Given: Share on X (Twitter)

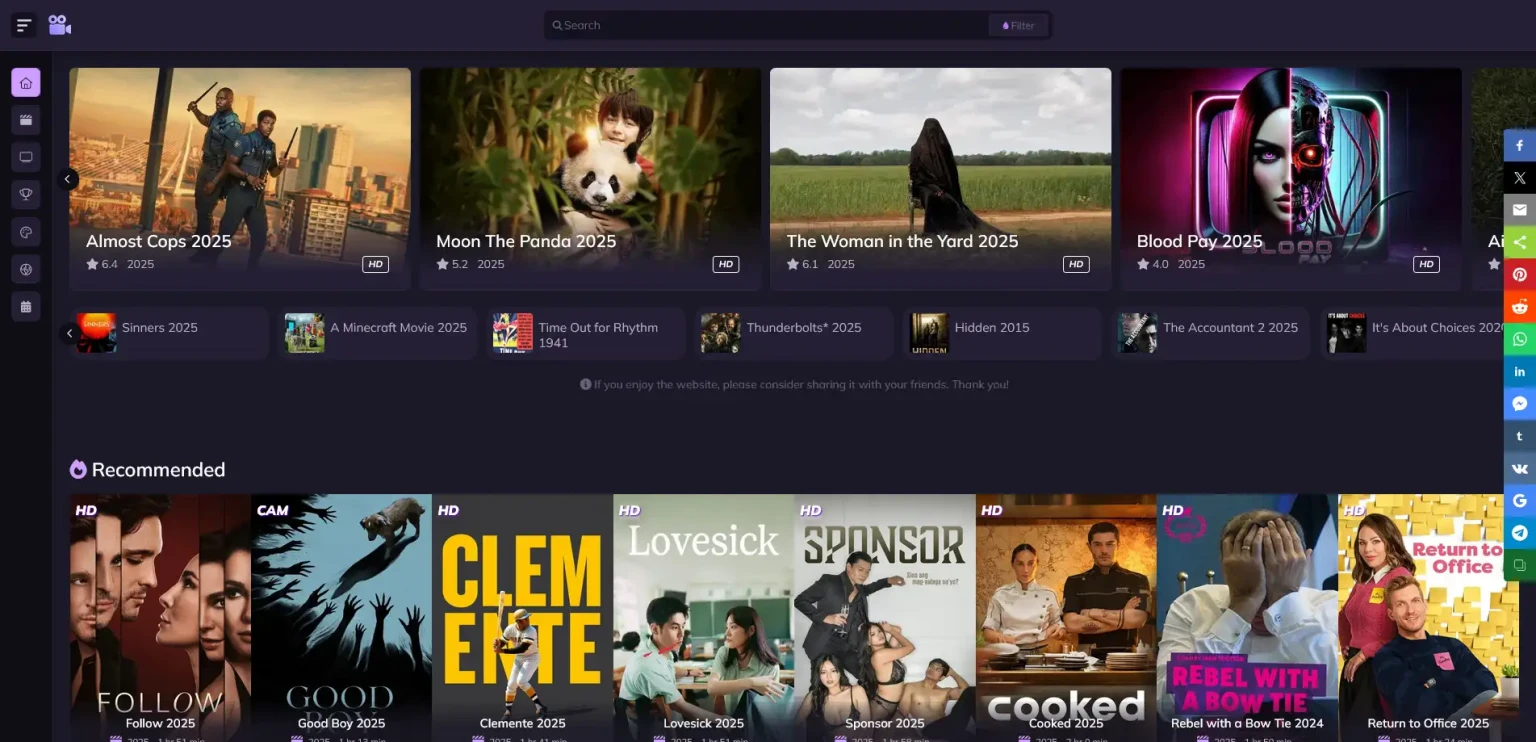Looking at the screenshot, I should tap(1520, 178).
